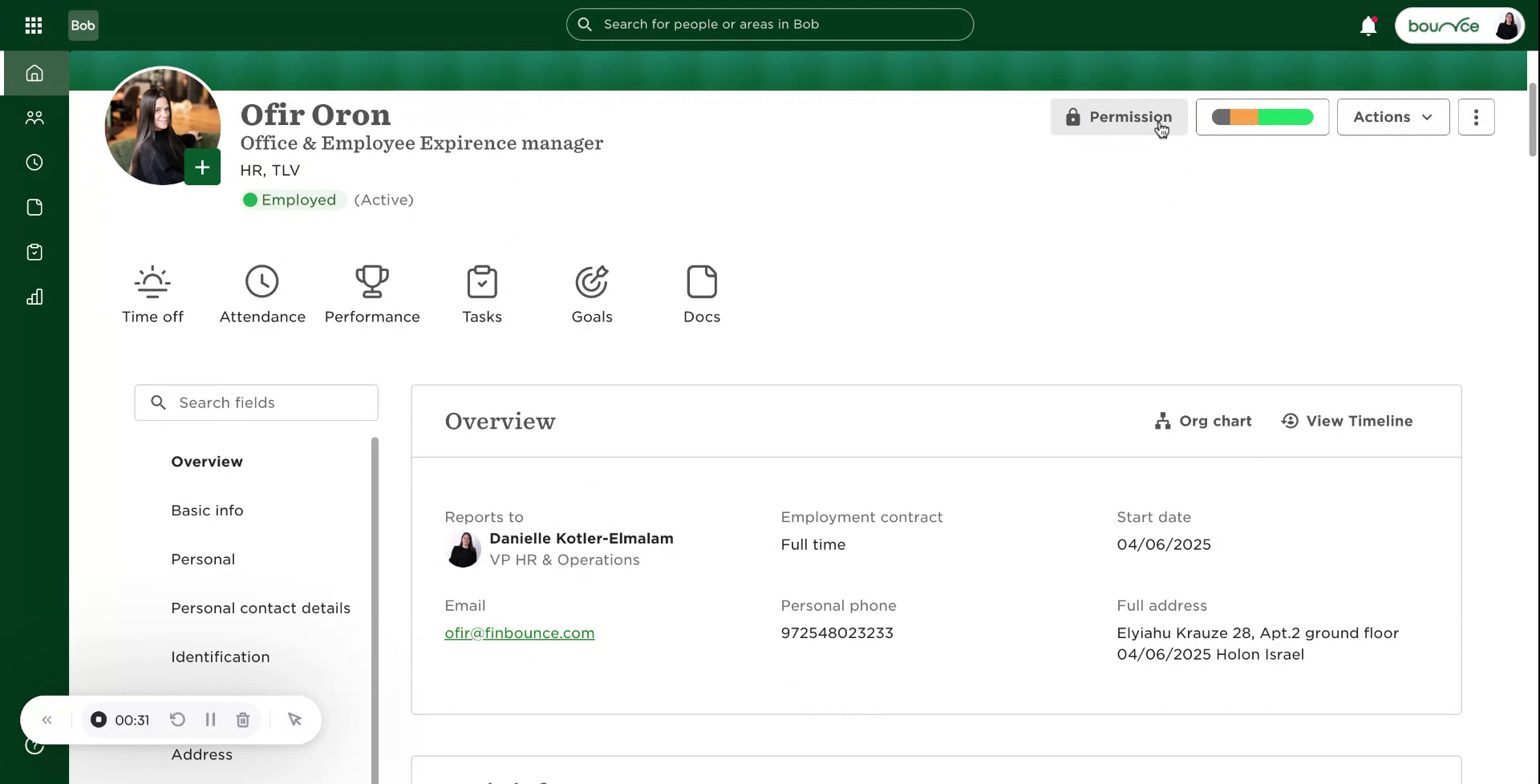Click the Permission button

coord(1119,116)
